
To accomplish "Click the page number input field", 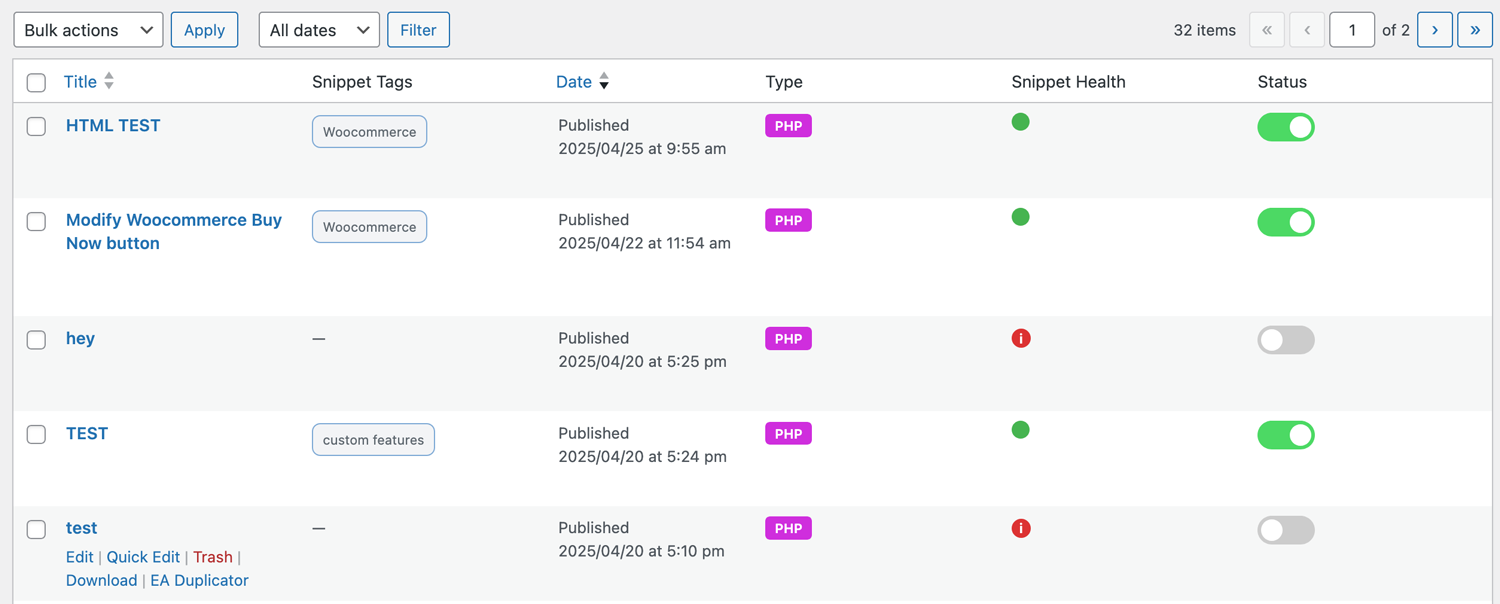I will click(1352, 29).
